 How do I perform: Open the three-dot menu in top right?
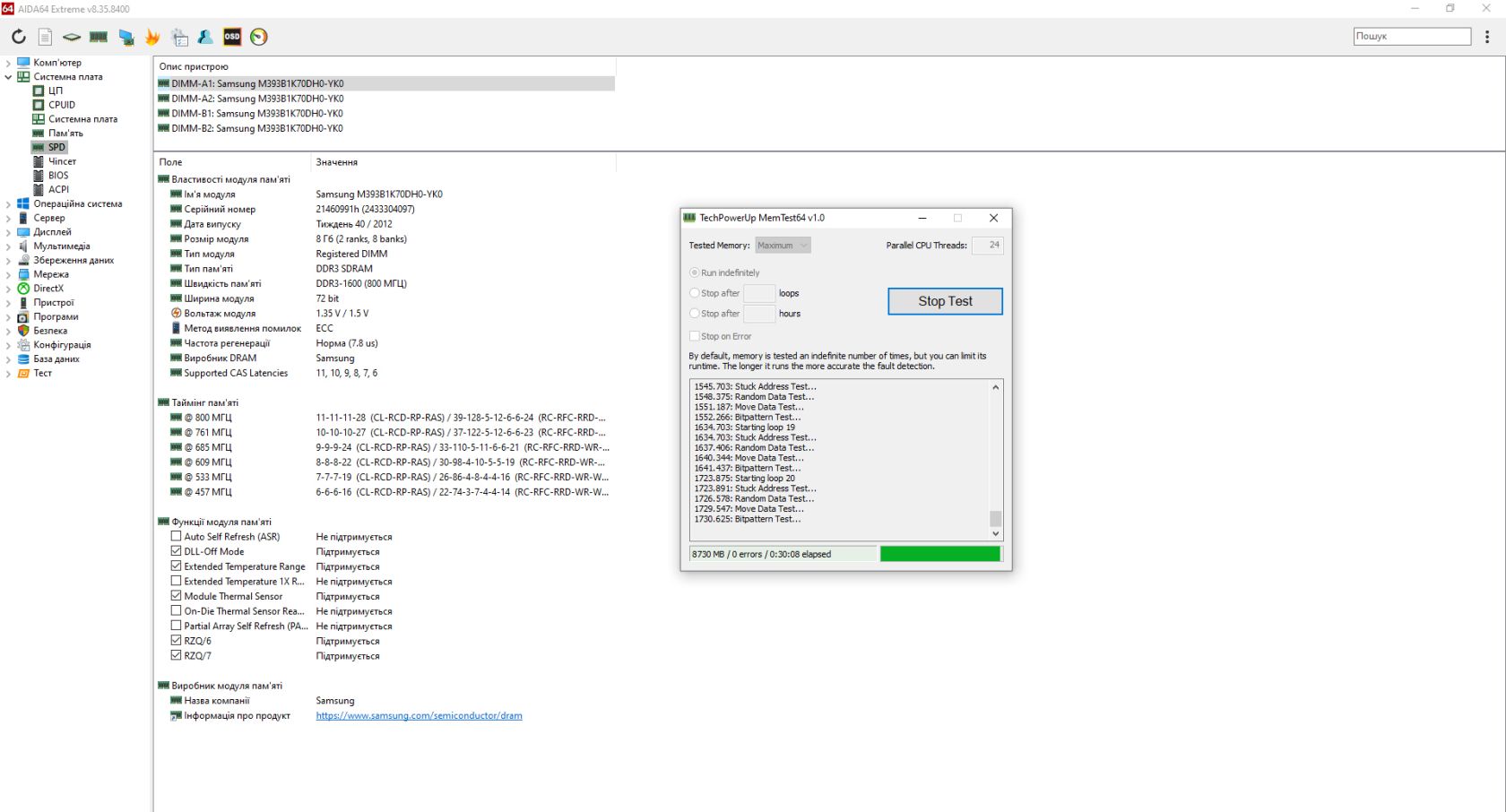coord(1487,37)
